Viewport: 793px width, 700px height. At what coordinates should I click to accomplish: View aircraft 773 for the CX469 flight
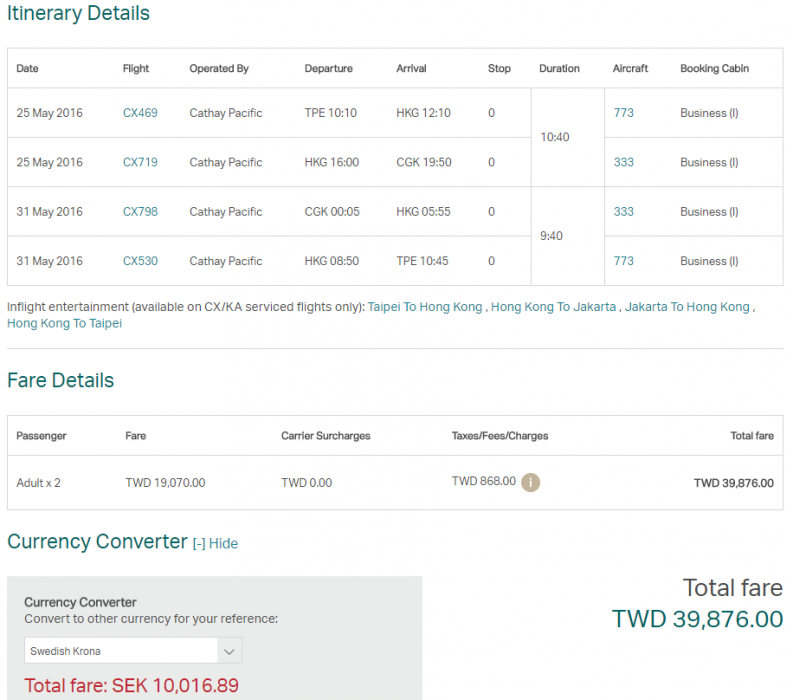pyautogui.click(x=623, y=113)
